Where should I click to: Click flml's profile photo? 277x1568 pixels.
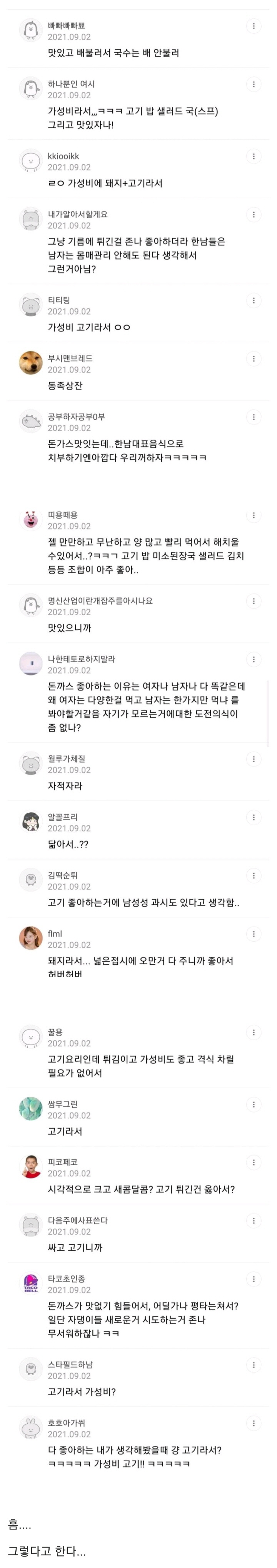pos(30,939)
